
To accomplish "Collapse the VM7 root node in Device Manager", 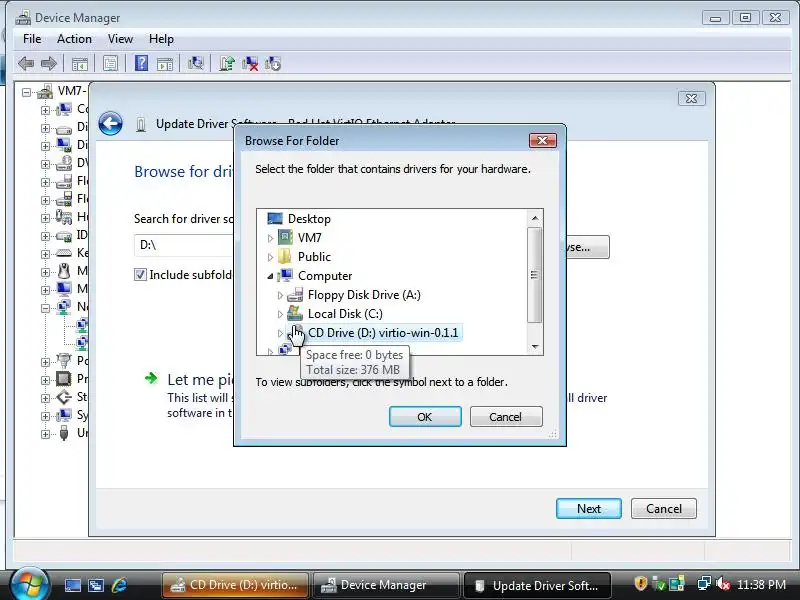I will pyautogui.click(x=27, y=92).
